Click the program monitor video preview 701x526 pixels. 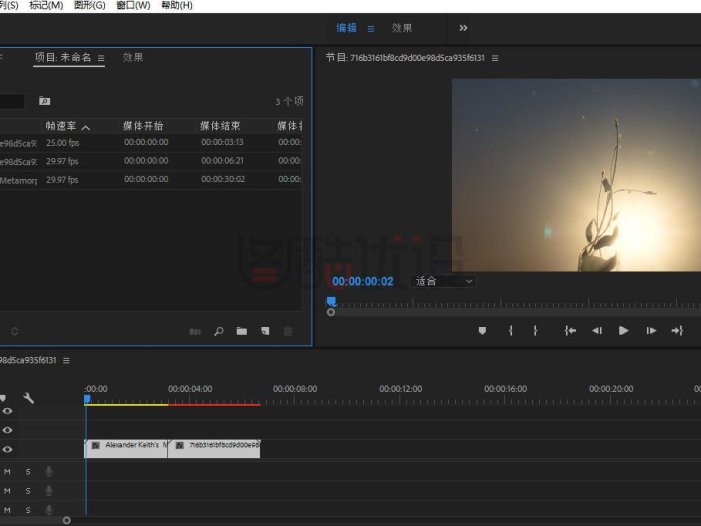pyautogui.click(x=576, y=175)
